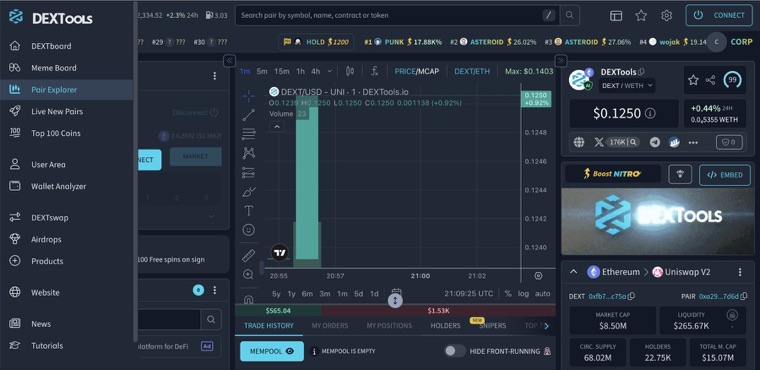
Task: Open the emoji sticker tool
Action: (x=249, y=230)
